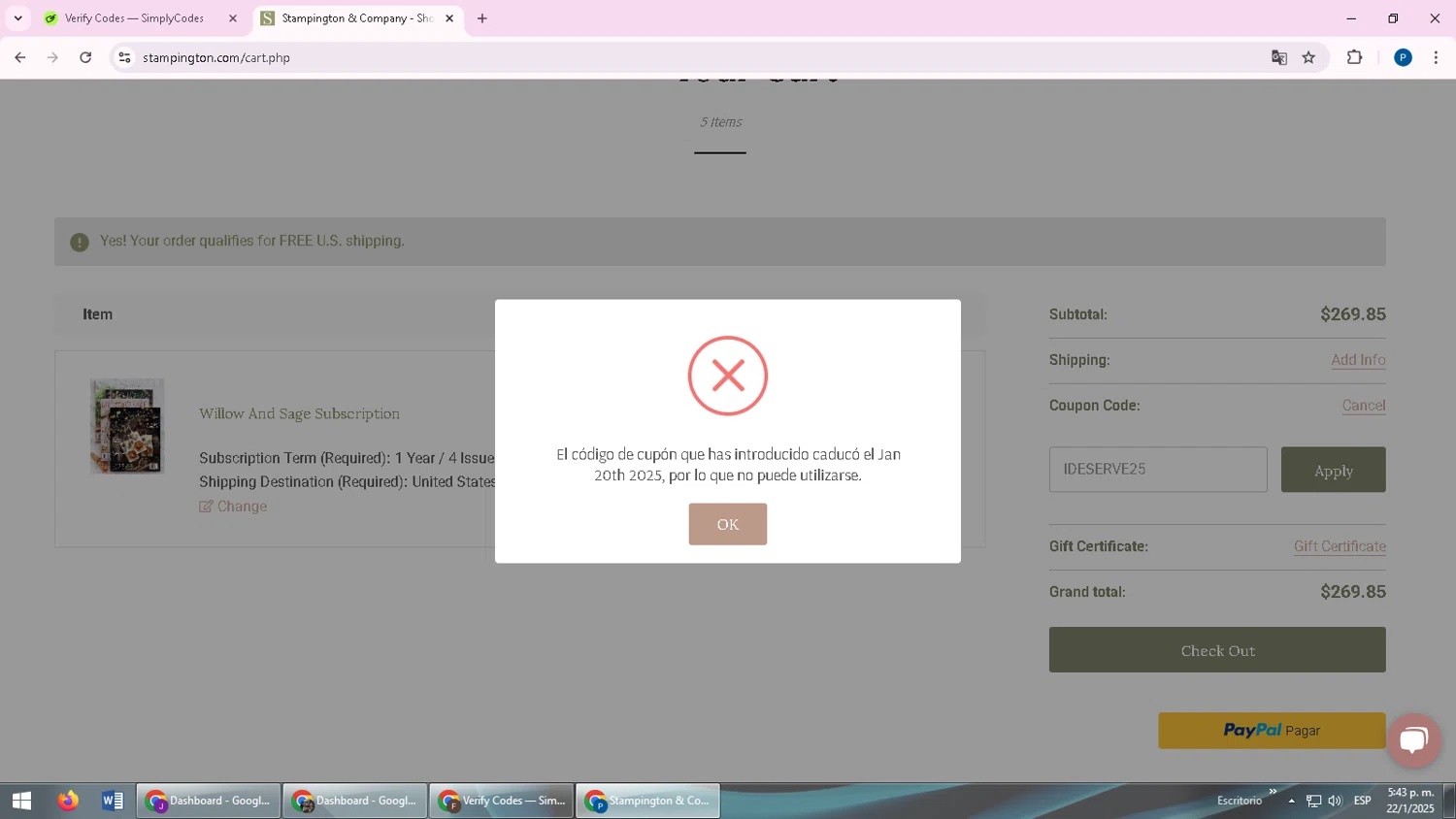The width and height of the screenshot is (1456, 819).
Task: Open a new browser tab
Action: click(x=482, y=18)
